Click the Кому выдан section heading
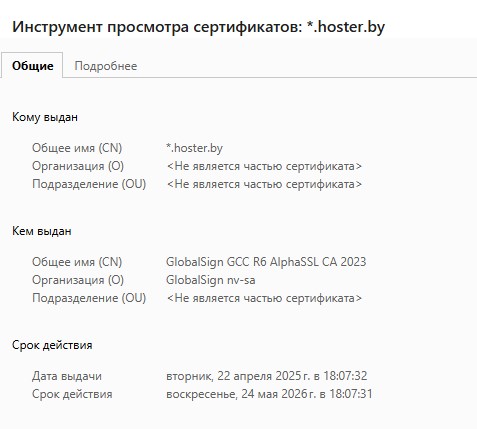Screen dimensions: 477x429 (45, 117)
